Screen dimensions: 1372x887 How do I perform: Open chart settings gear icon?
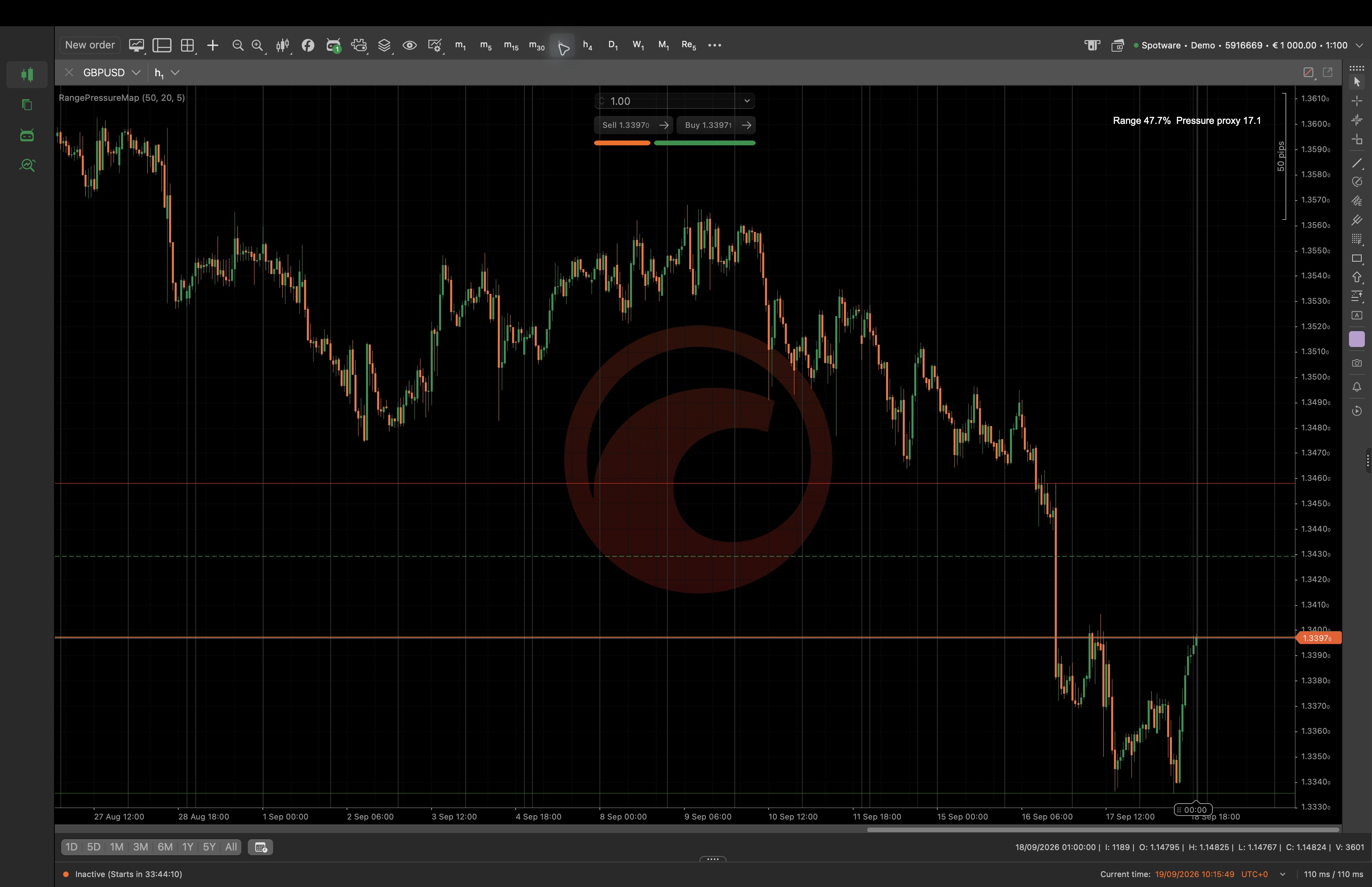435,45
